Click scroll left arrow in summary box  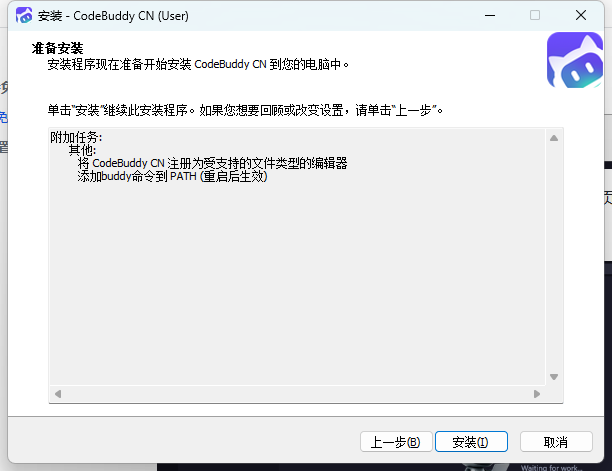[x=58, y=394]
